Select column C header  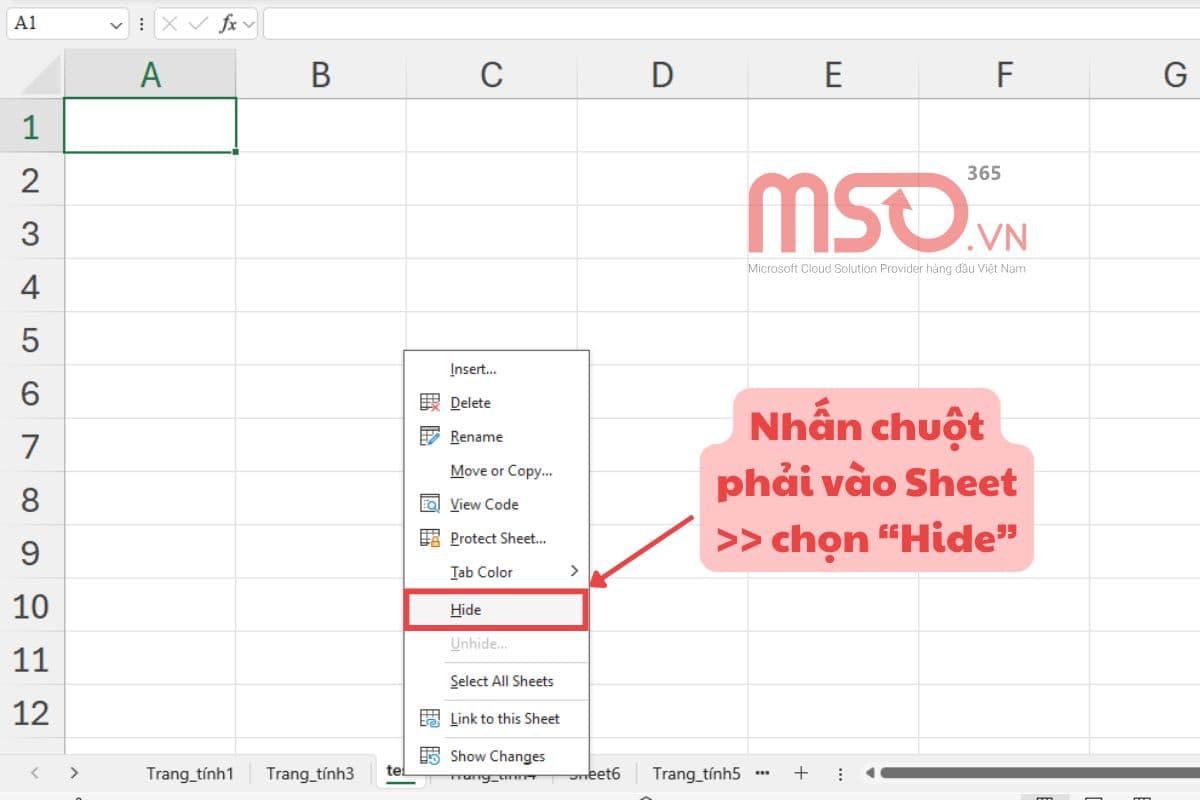click(x=491, y=74)
